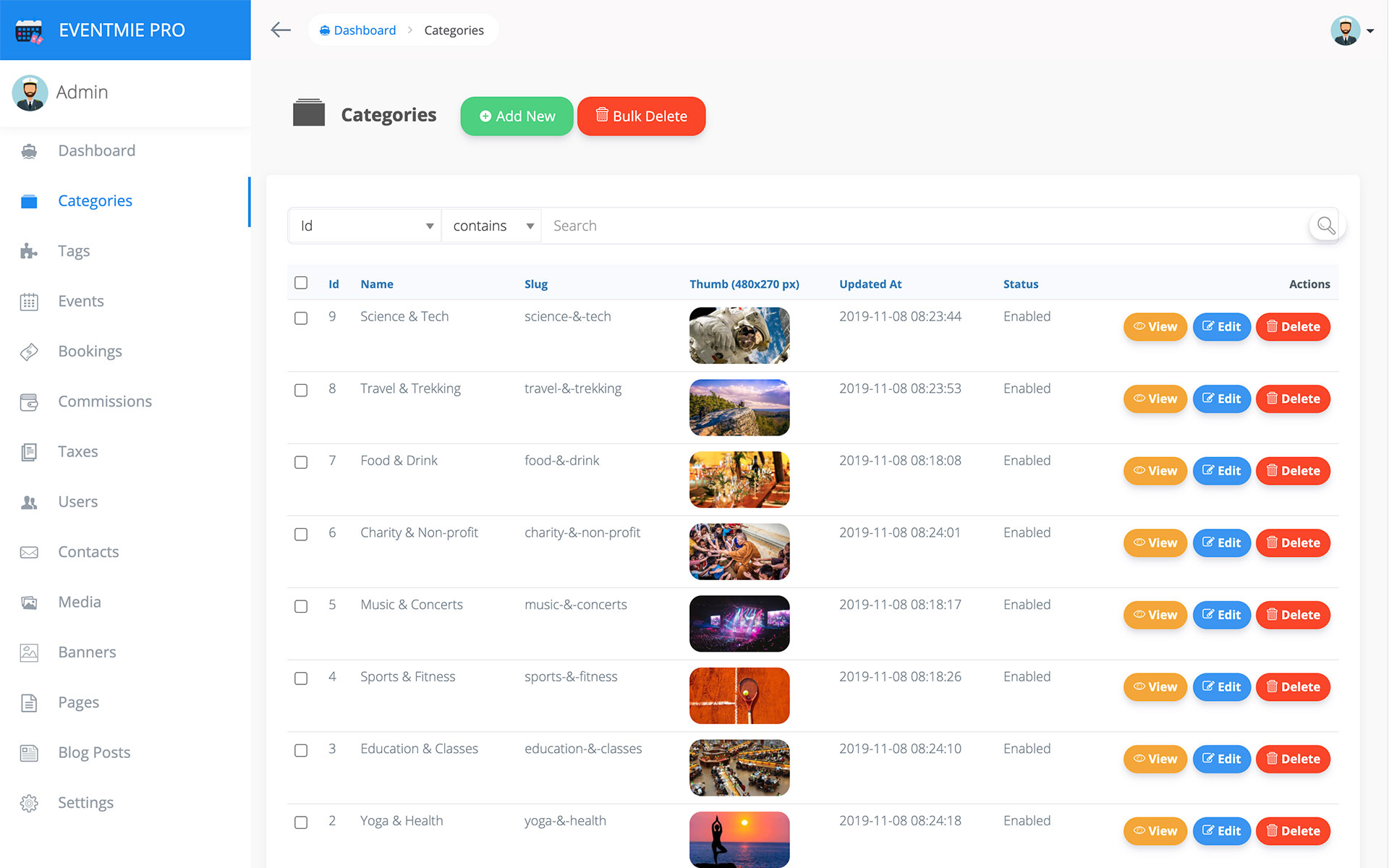
Task: Click the back arrow icon
Action: 281,30
